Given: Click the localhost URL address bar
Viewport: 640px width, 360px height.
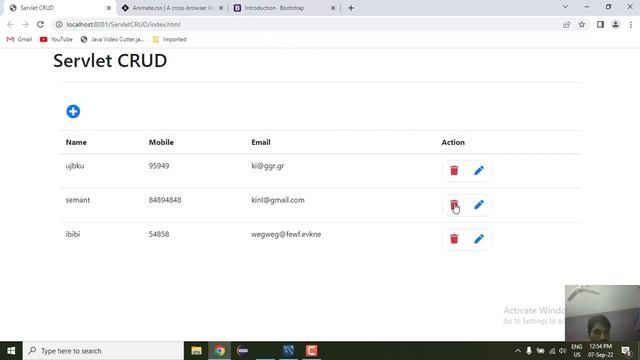Looking at the screenshot, I should 306,24.
